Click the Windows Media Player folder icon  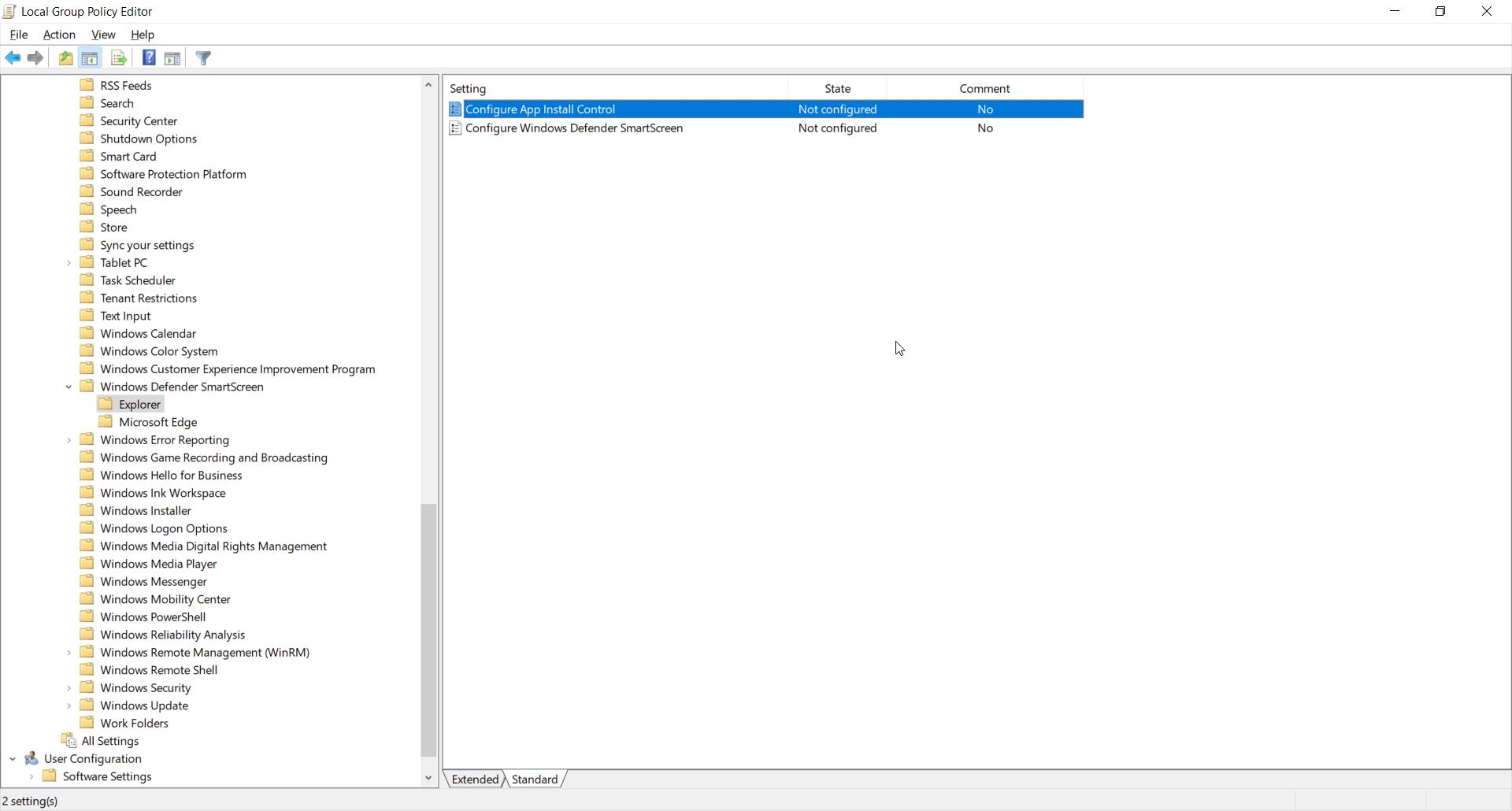click(x=87, y=564)
